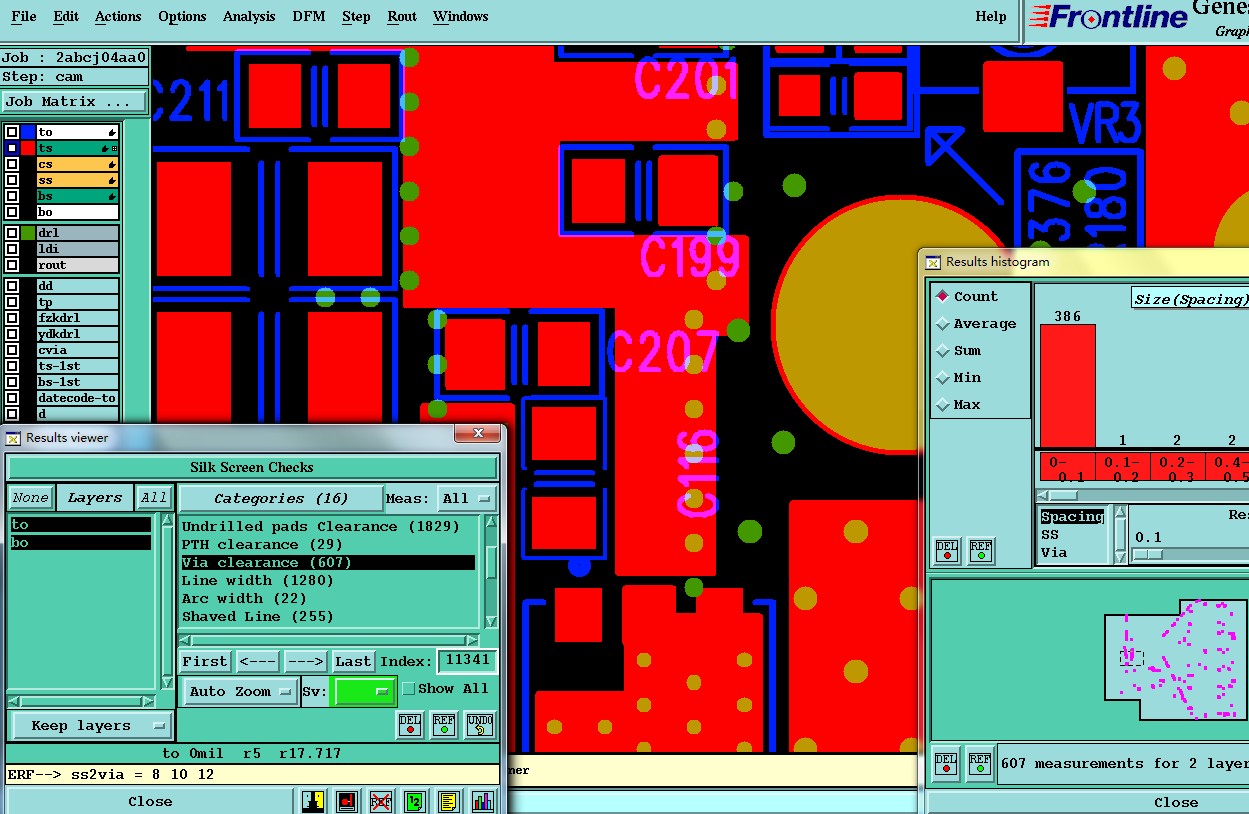
Task: Click the green color swatch on 'drl' layer
Action: click(x=28, y=233)
